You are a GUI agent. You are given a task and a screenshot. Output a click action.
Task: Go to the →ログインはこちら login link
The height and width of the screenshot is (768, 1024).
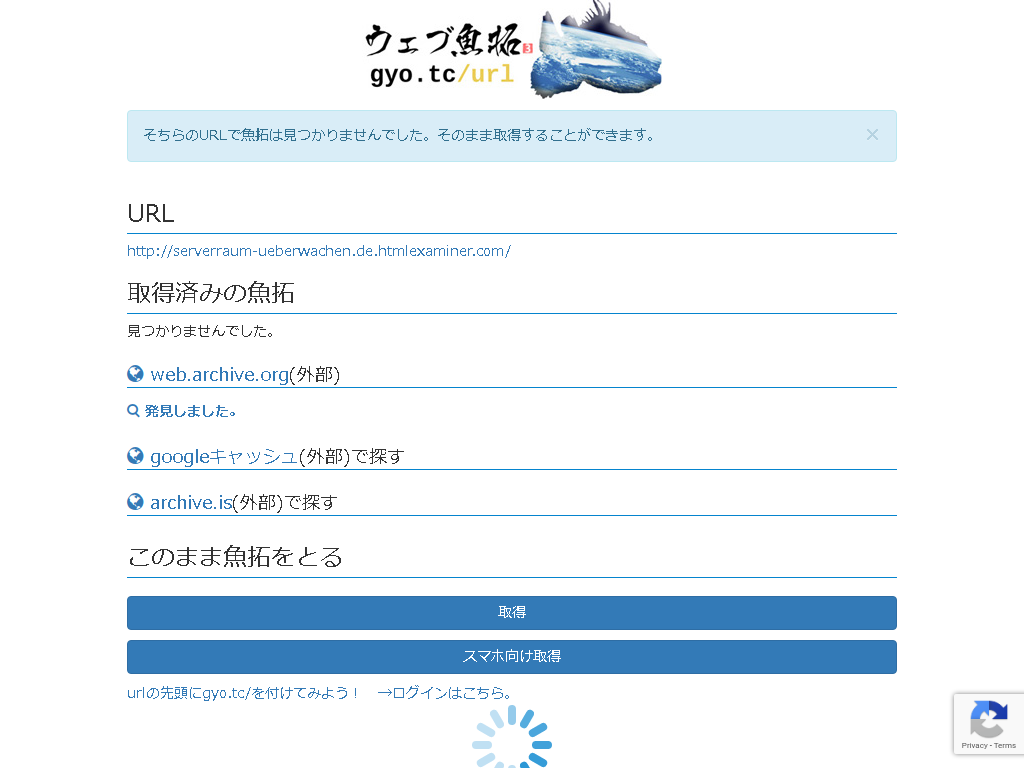click(x=445, y=693)
